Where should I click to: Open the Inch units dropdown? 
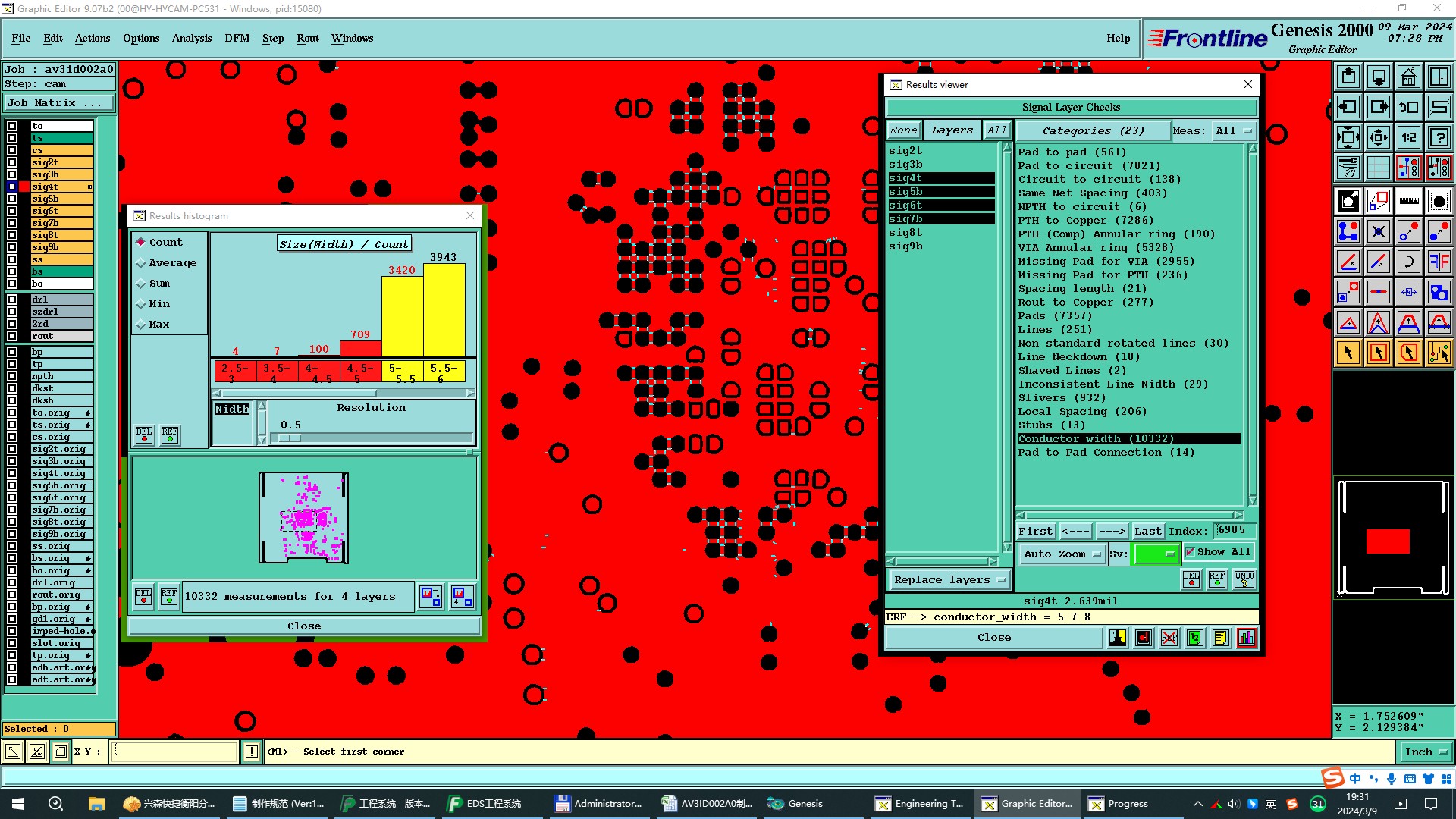pyautogui.click(x=1426, y=752)
